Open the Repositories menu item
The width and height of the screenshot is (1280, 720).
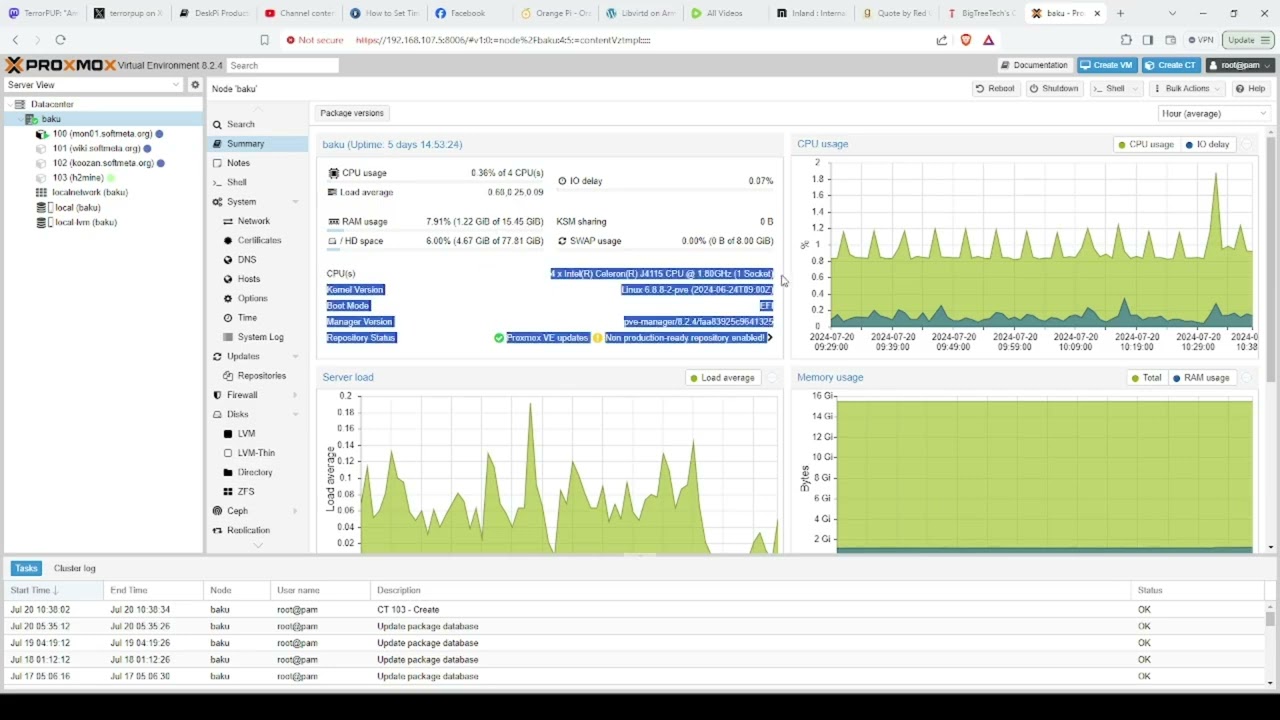(258, 375)
